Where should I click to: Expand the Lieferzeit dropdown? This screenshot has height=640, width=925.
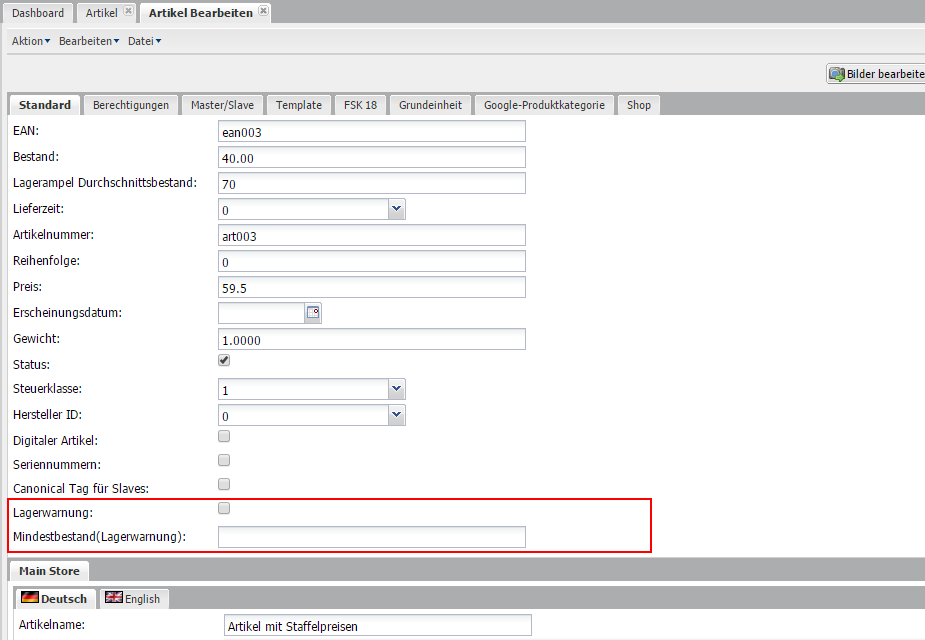coord(397,209)
